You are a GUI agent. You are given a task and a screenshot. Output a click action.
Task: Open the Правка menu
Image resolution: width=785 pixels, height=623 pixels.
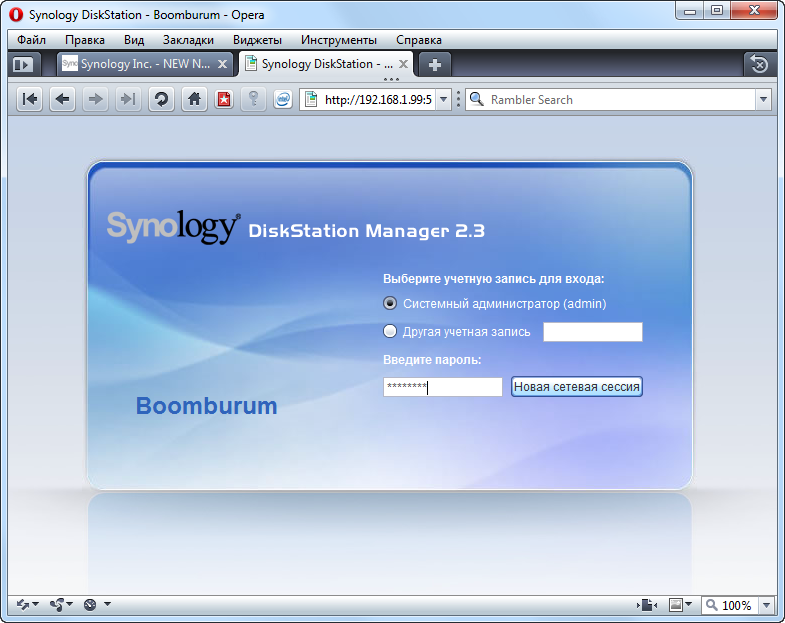point(85,40)
